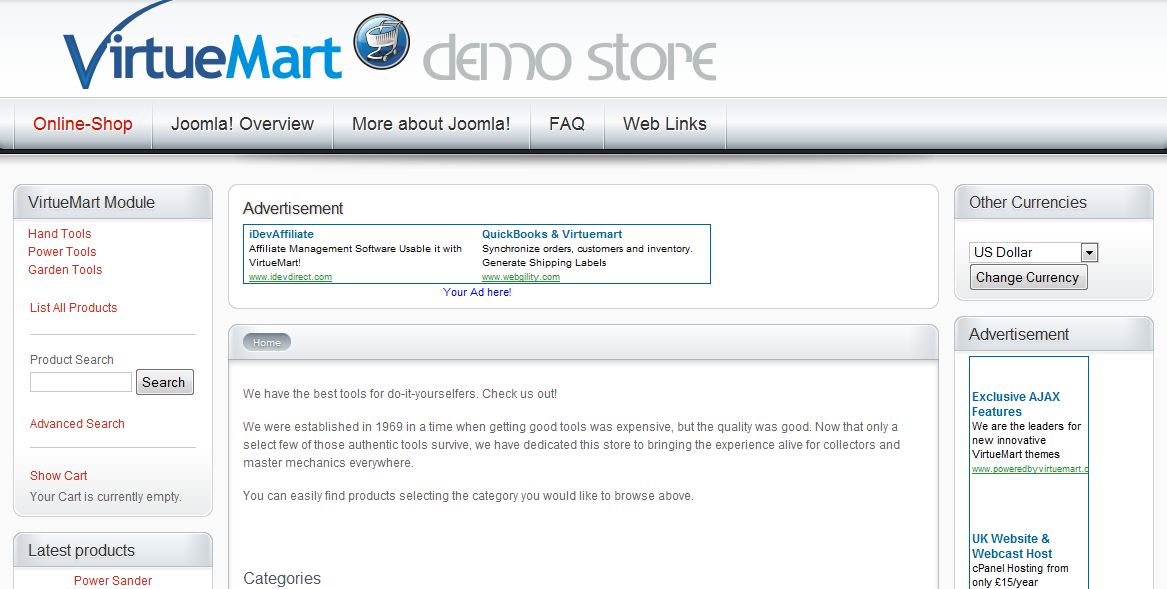Image resolution: width=1167 pixels, height=589 pixels.
Task: Browse the Hand Tools category
Action: pos(60,234)
